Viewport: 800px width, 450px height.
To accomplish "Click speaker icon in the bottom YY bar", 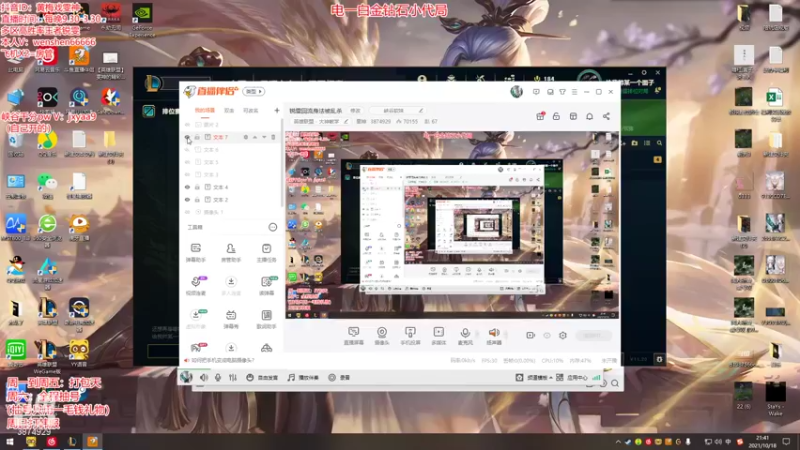I will pyautogui.click(x=204, y=378).
